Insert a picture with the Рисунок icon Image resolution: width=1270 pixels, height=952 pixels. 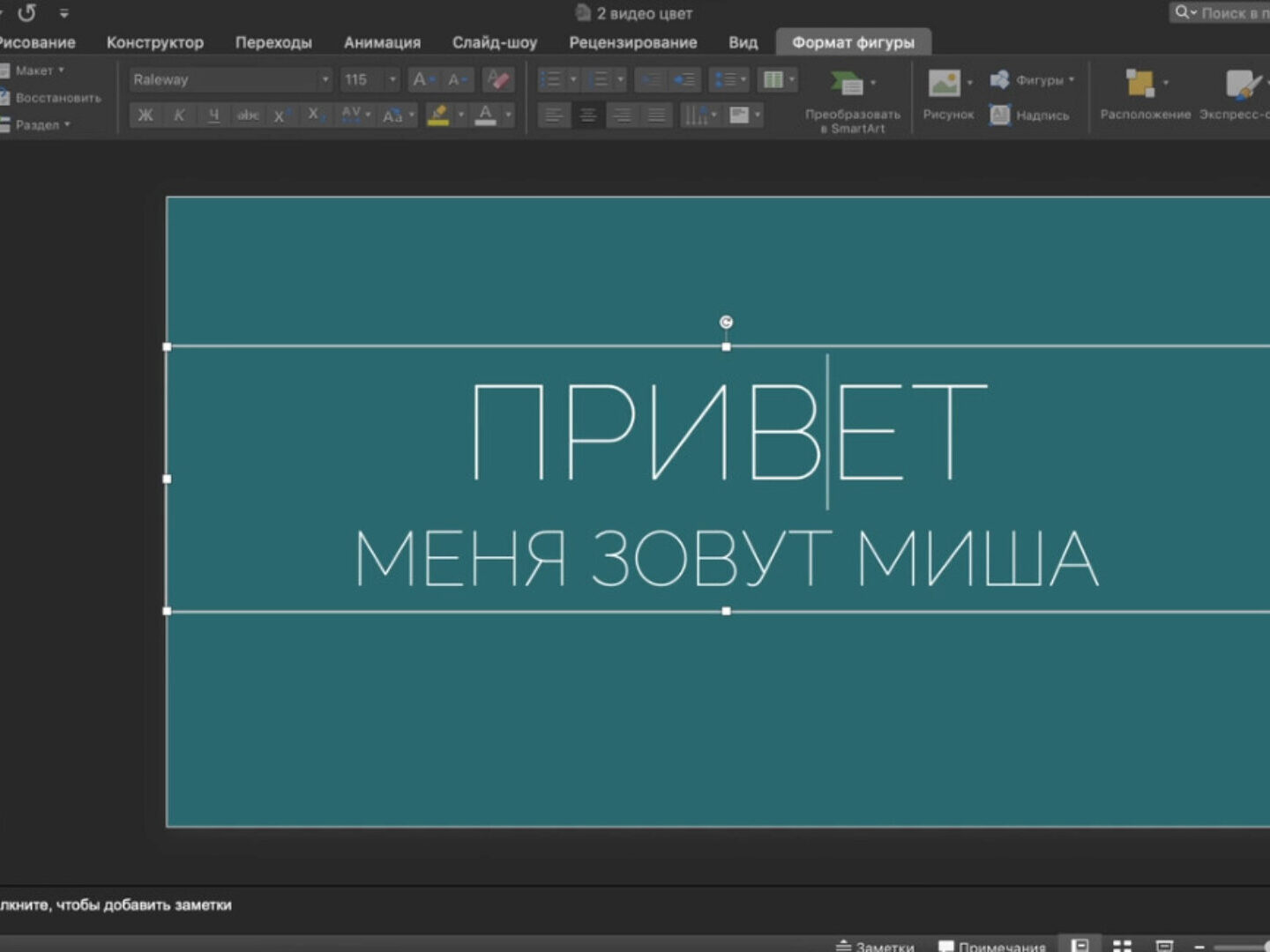[945, 85]
